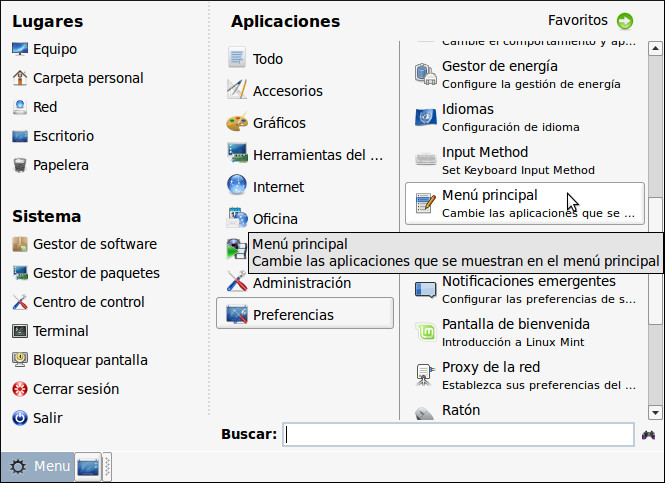This screenshot has height=483, width=665.
Task: Click the Menu button in the taskbar
Action: pos(38,467)
